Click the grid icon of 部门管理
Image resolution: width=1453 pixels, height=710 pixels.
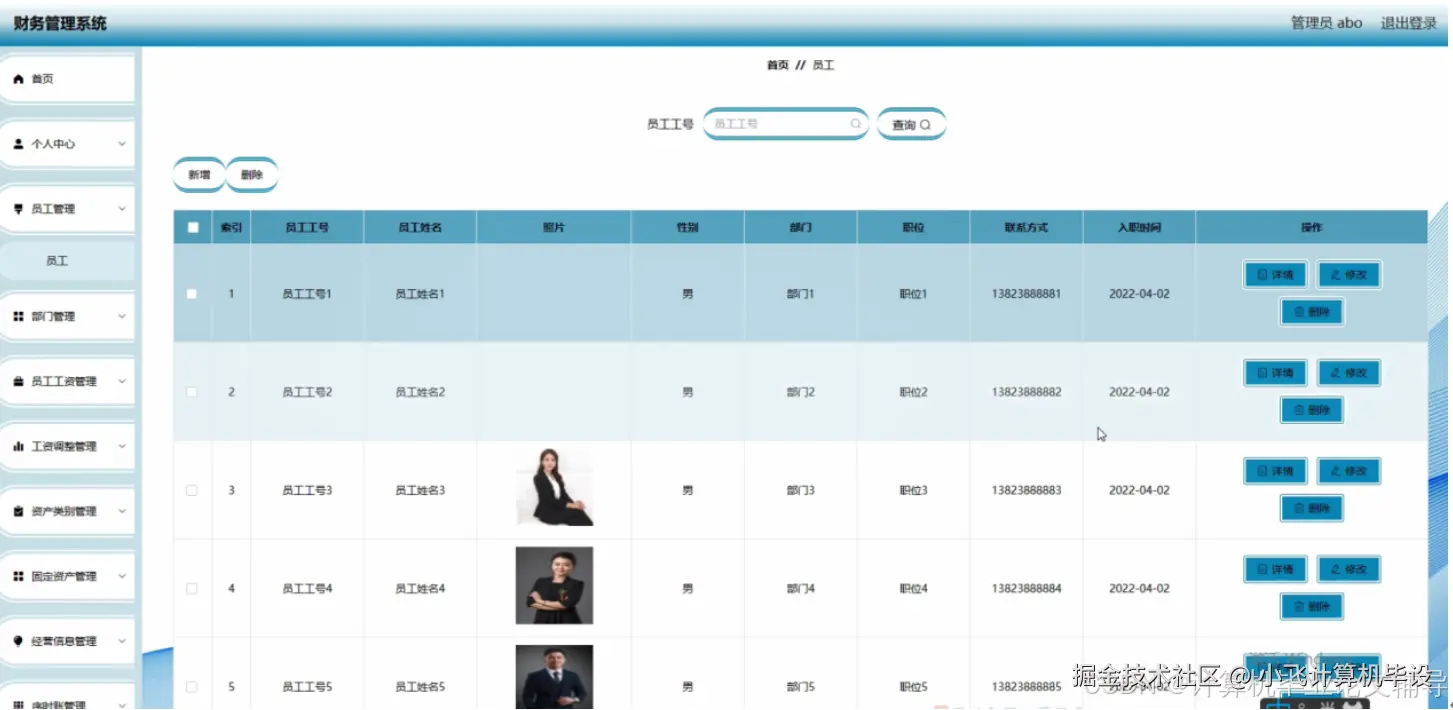[x=18, y=316]
